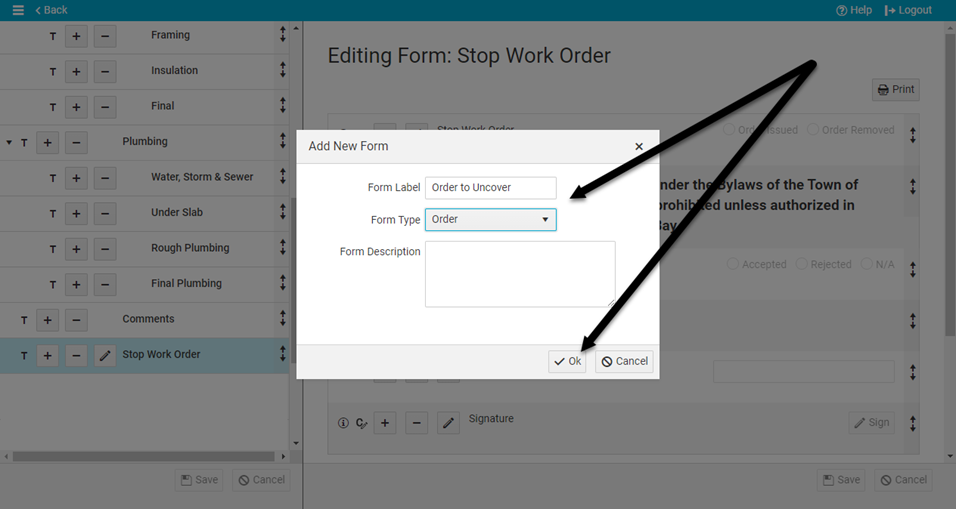This screenshot has width=956, height=509.
Task: Click the minus button on the Plumbing row
Action: (x=76, y=143)
